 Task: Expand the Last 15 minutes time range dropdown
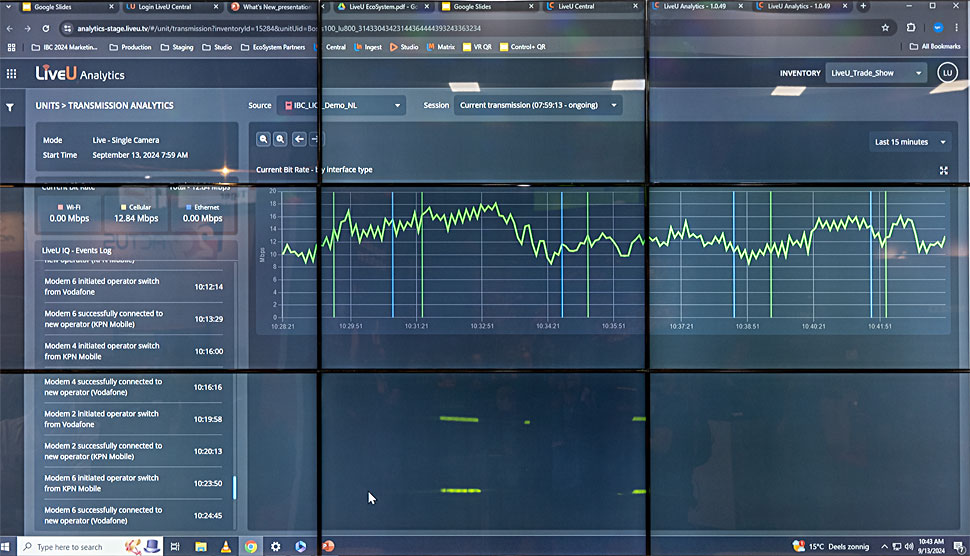click(x=909, y=142)
